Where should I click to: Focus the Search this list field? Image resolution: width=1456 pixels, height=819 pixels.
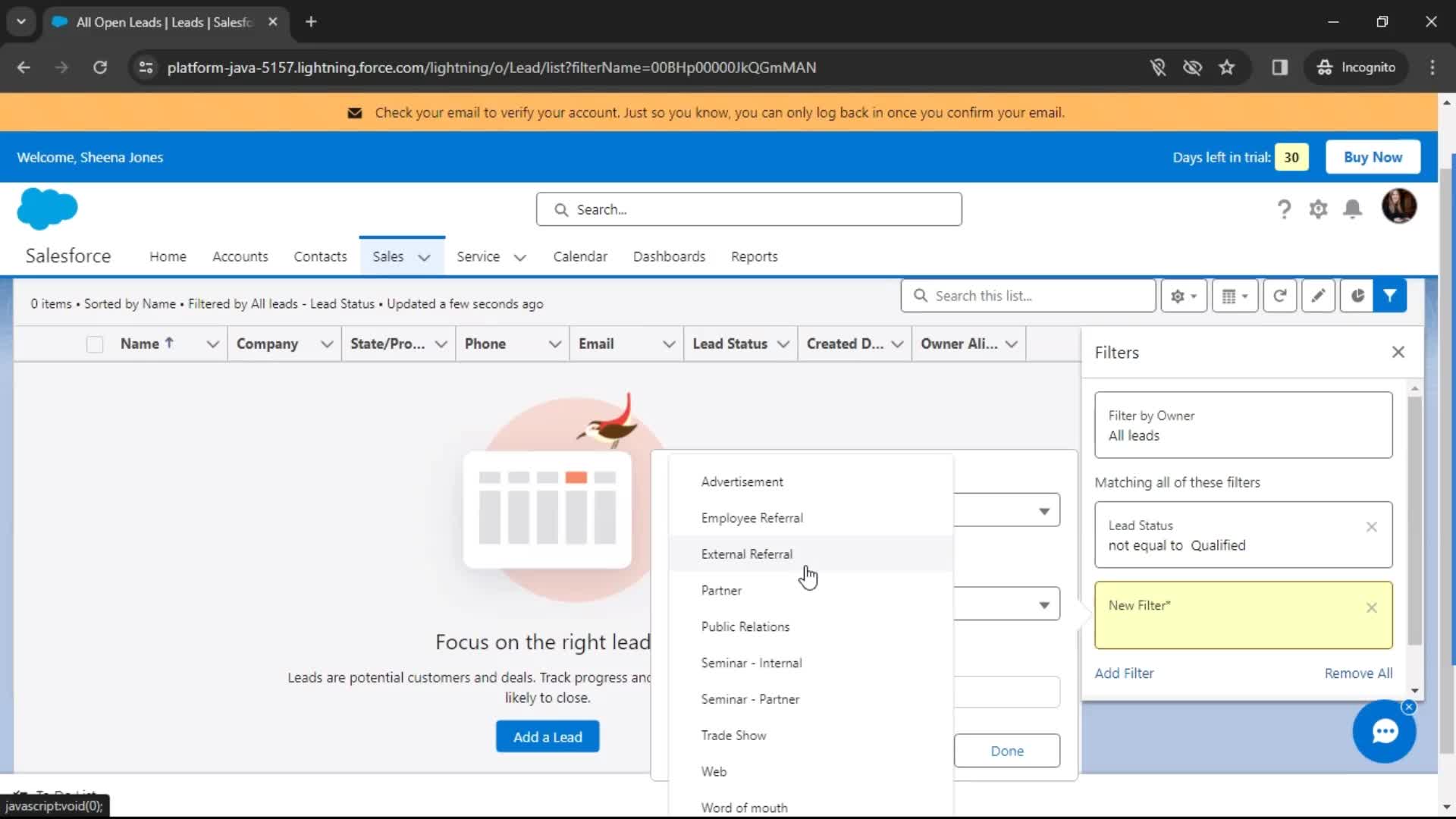[1028, 296]
